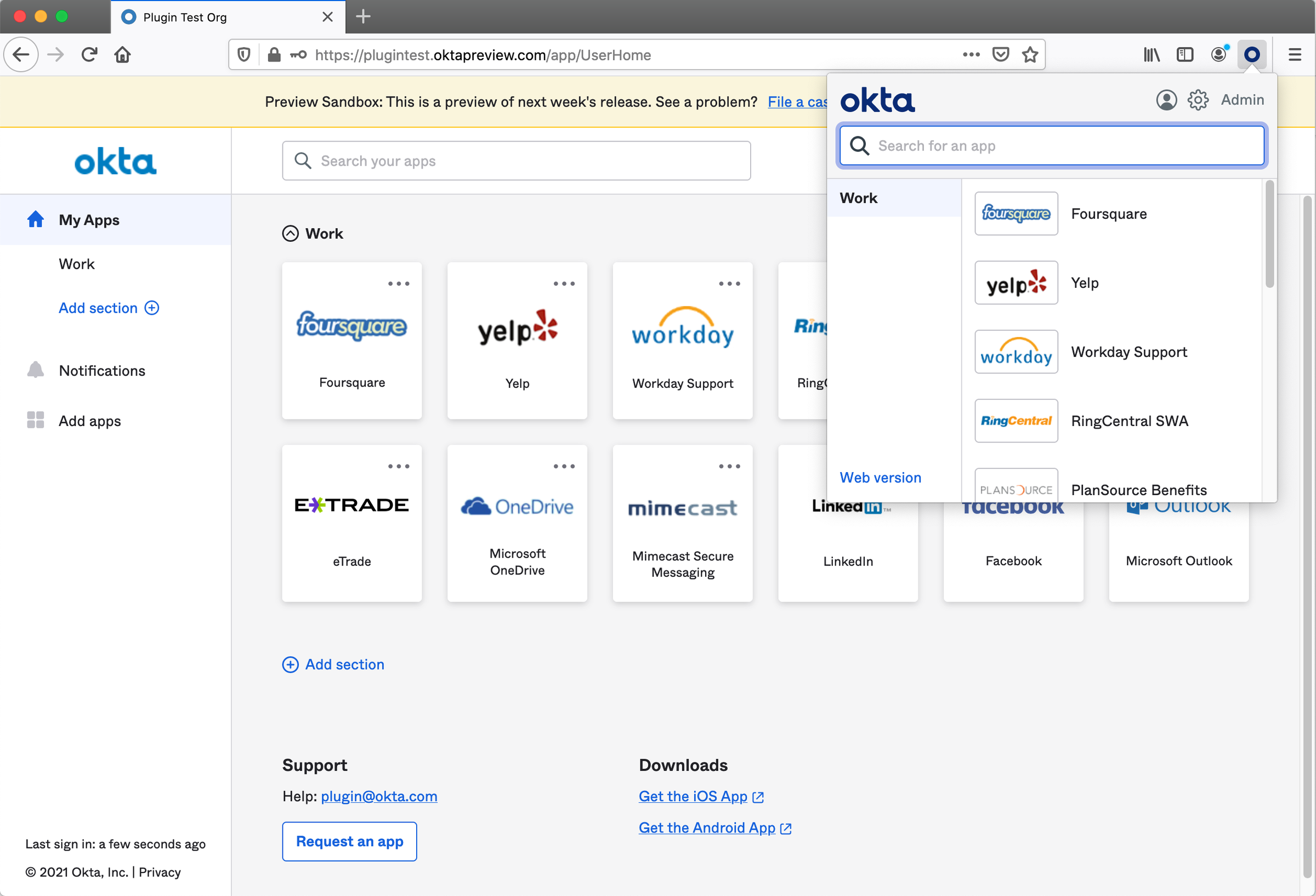
Task: Close the Plugin Test Org tab
Action: coord(327,17)
